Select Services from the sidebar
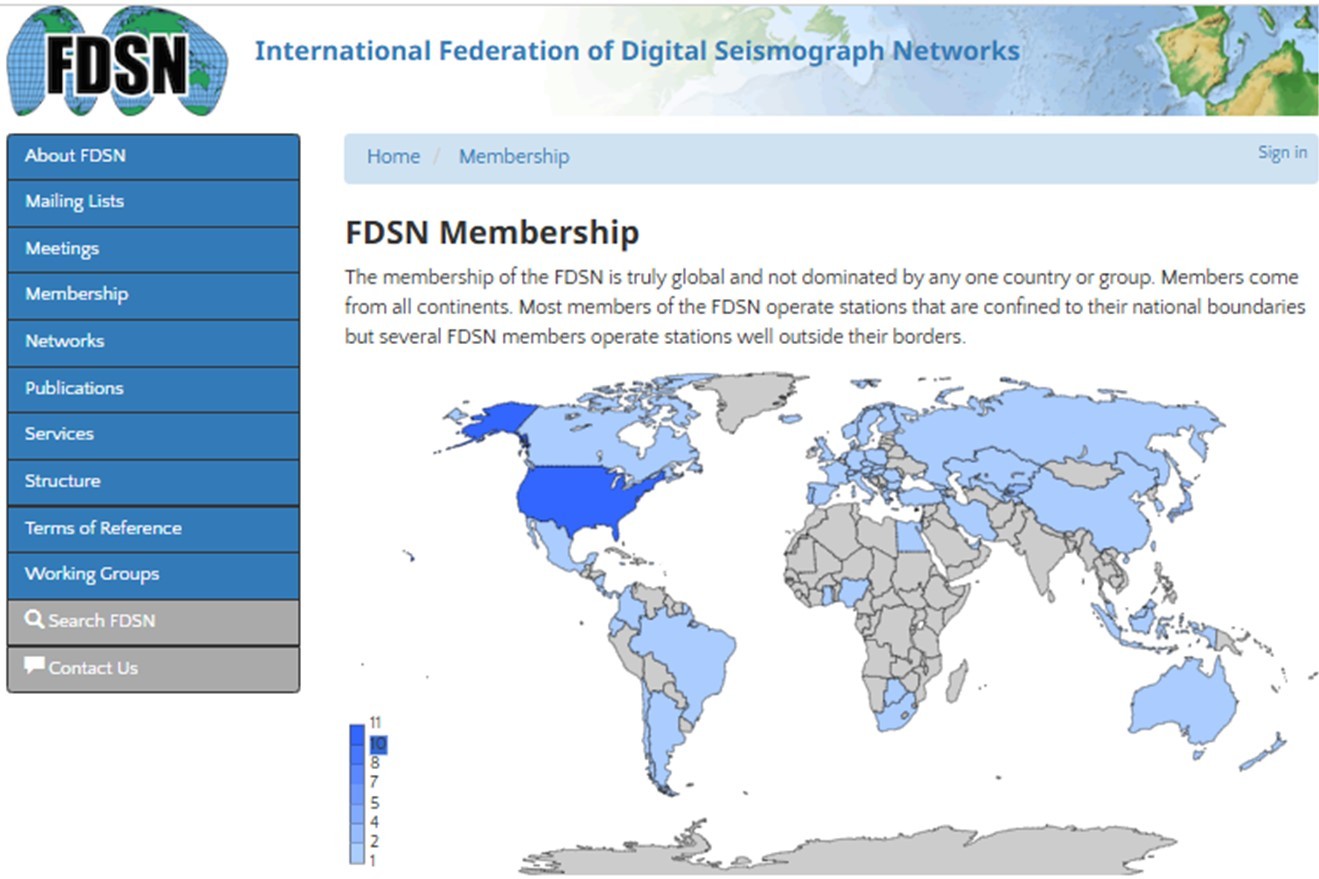 coord(59,434)
